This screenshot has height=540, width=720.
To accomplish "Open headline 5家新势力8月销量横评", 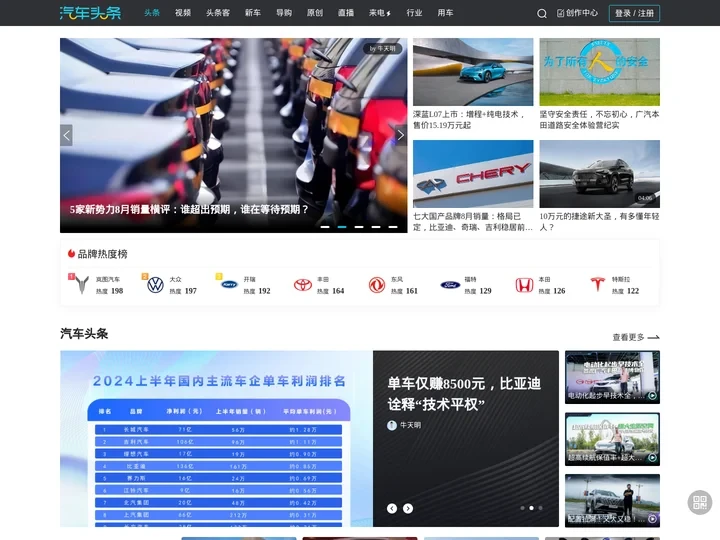I will pos(189,209).
